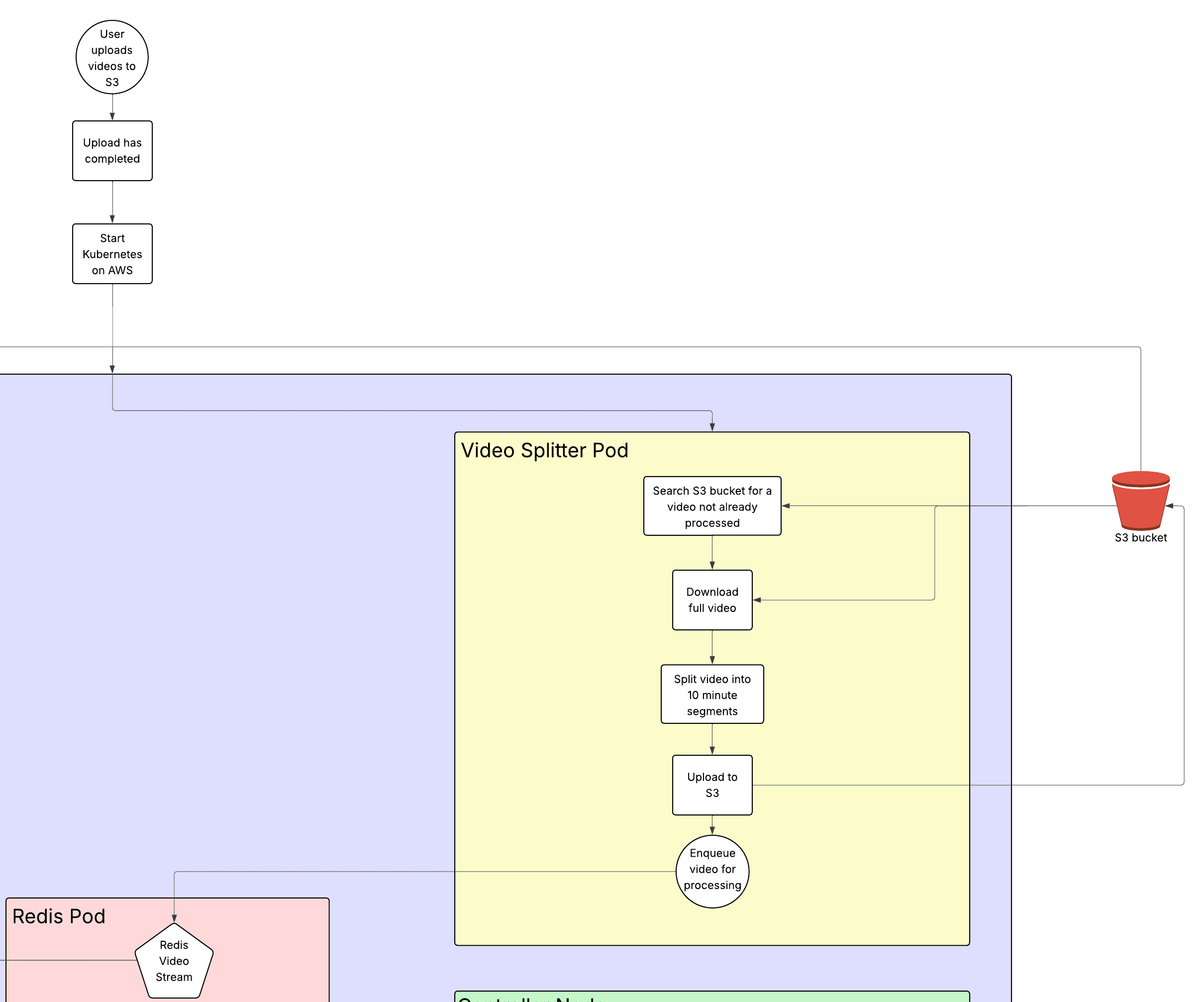This screenshot has height=1002, width=1204.
Task: Select arrow between Upload completed and Start Kubernetes
Action: click(x=112, y=202)
